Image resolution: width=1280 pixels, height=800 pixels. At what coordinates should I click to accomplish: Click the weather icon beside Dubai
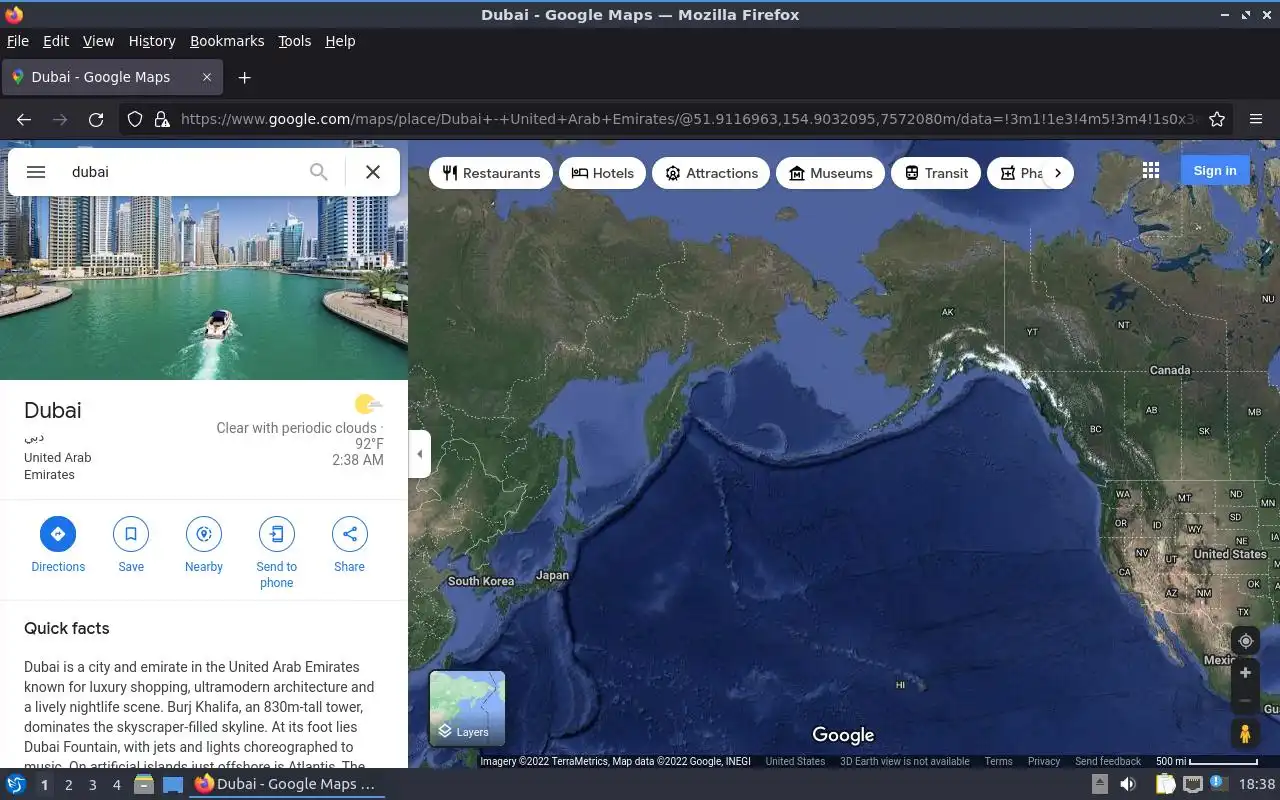point(368,404)
